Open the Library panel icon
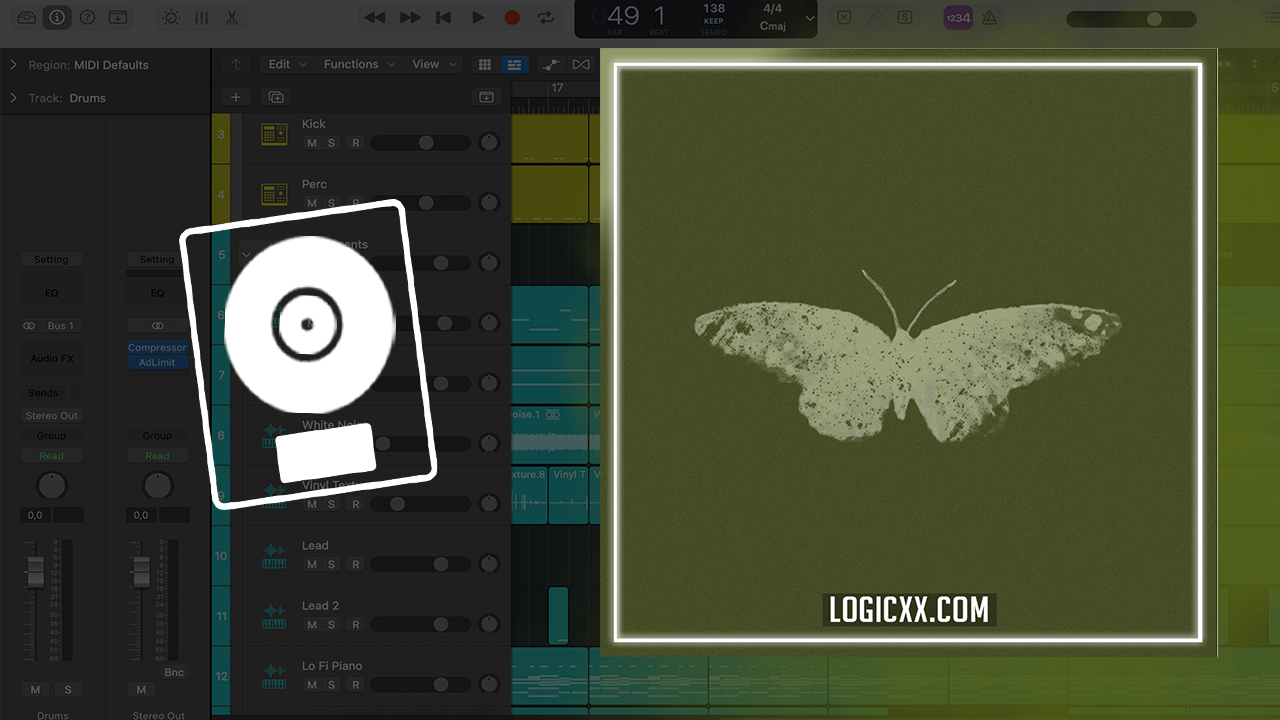The width and height of the screenshot is (1280, 720). click(x=27, y=17)
